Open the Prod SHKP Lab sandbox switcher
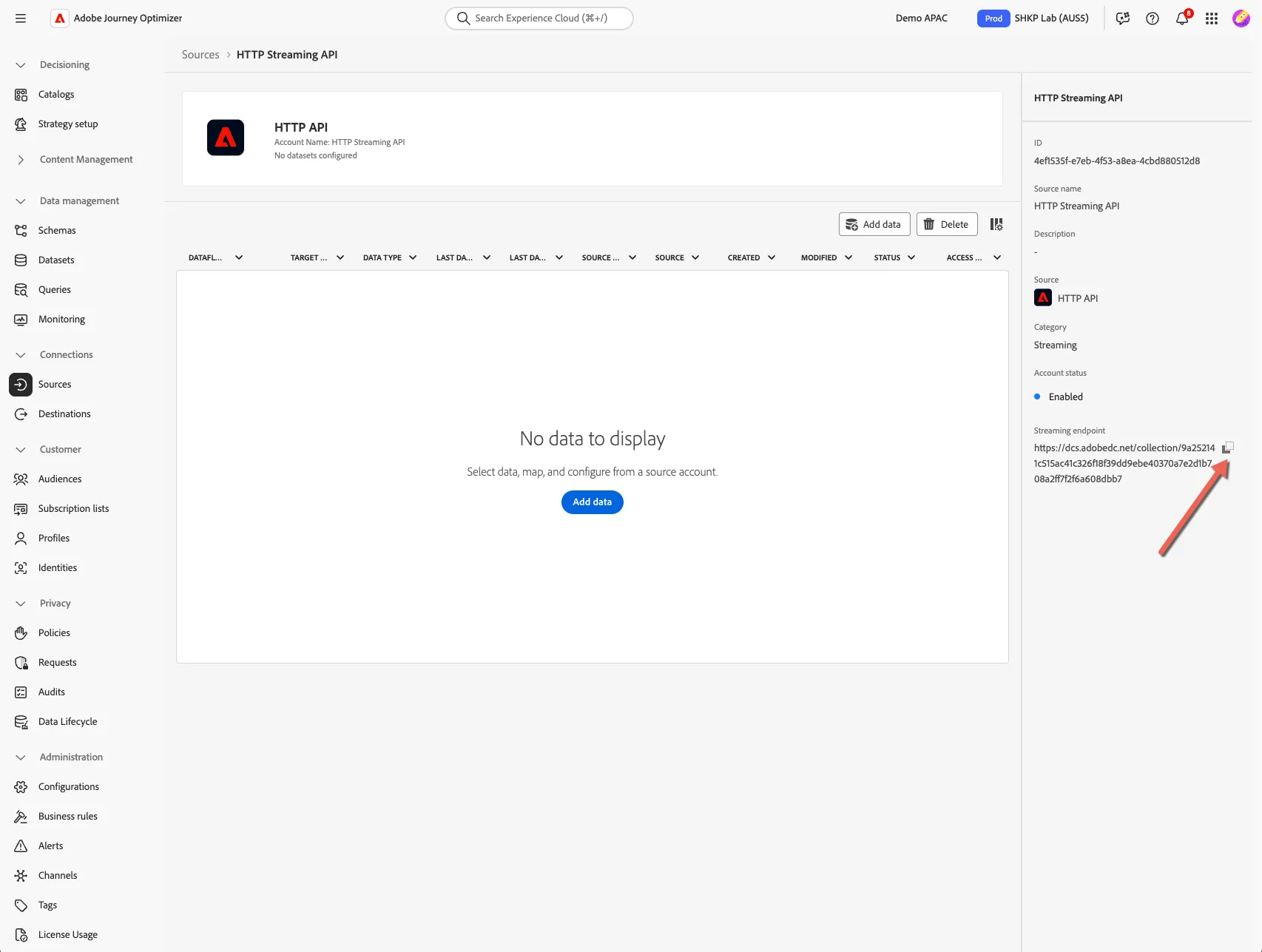The image size is (1262, 952). (x=1033, y=18)
